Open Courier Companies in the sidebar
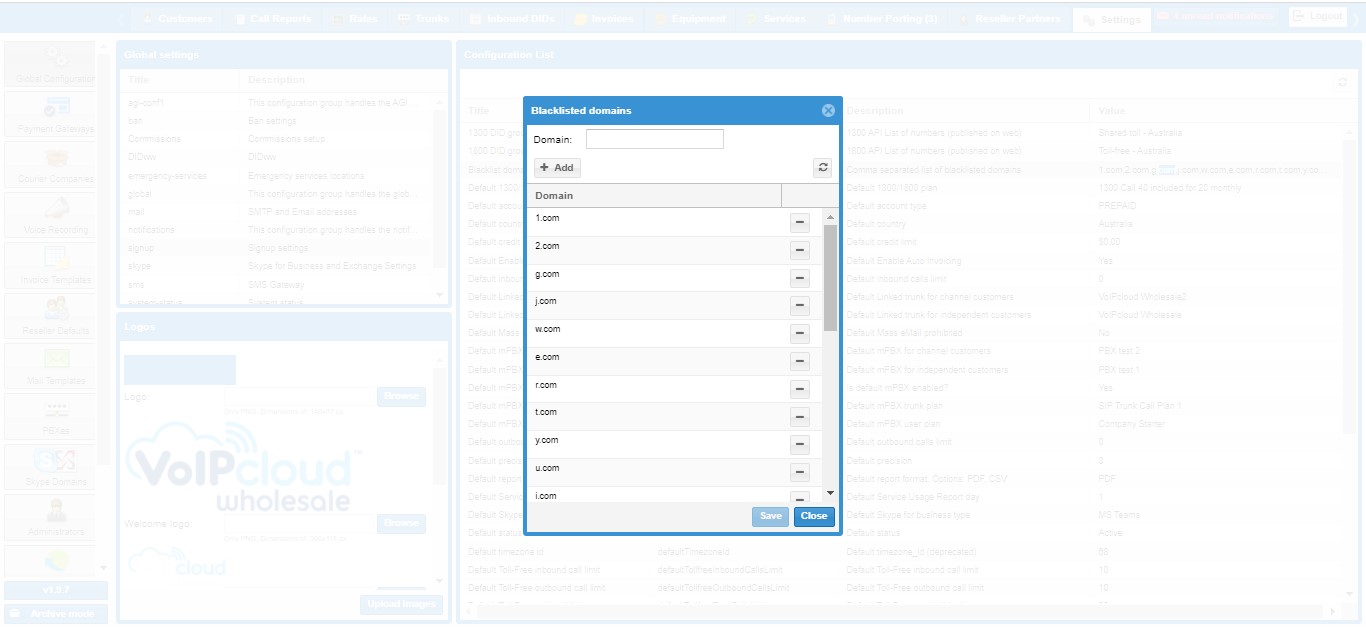This screenshot has height=627, width=1366. click(51, 165)
